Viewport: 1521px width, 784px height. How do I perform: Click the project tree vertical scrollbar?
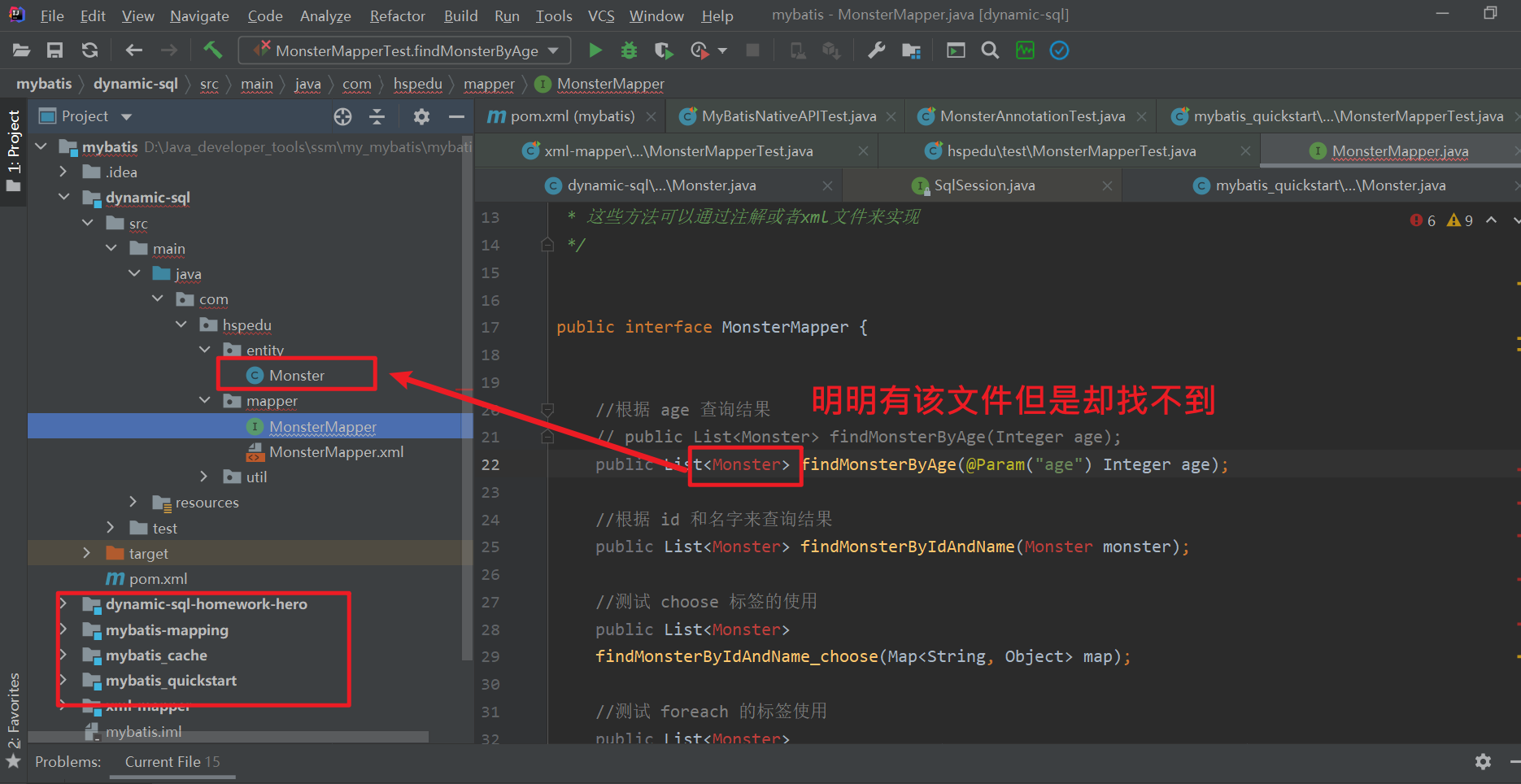tap(467, 399)
